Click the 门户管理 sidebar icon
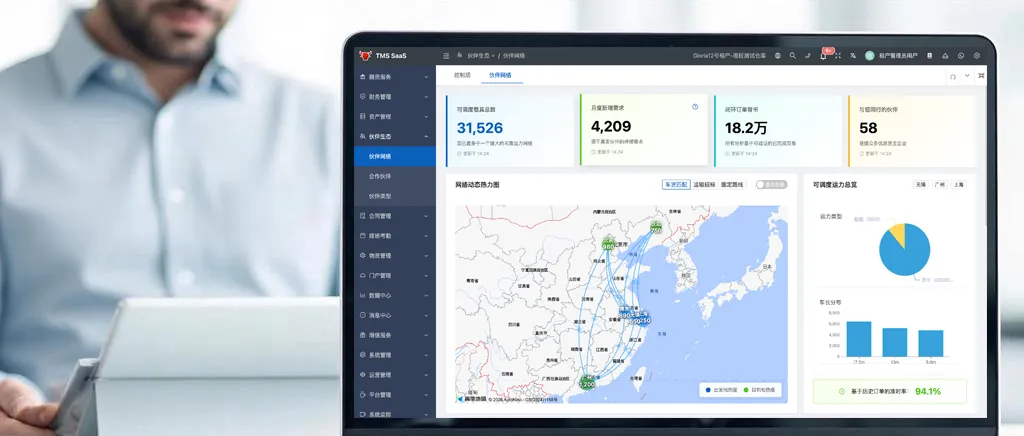Viewport: 1024px width, 436px height. point(363,275)
